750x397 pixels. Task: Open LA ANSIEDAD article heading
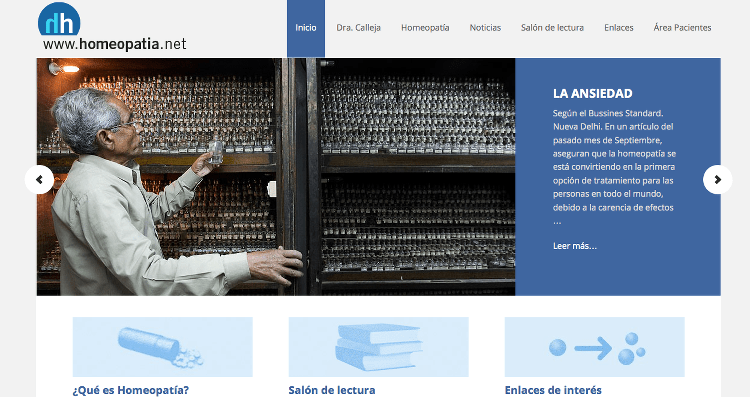593,93
